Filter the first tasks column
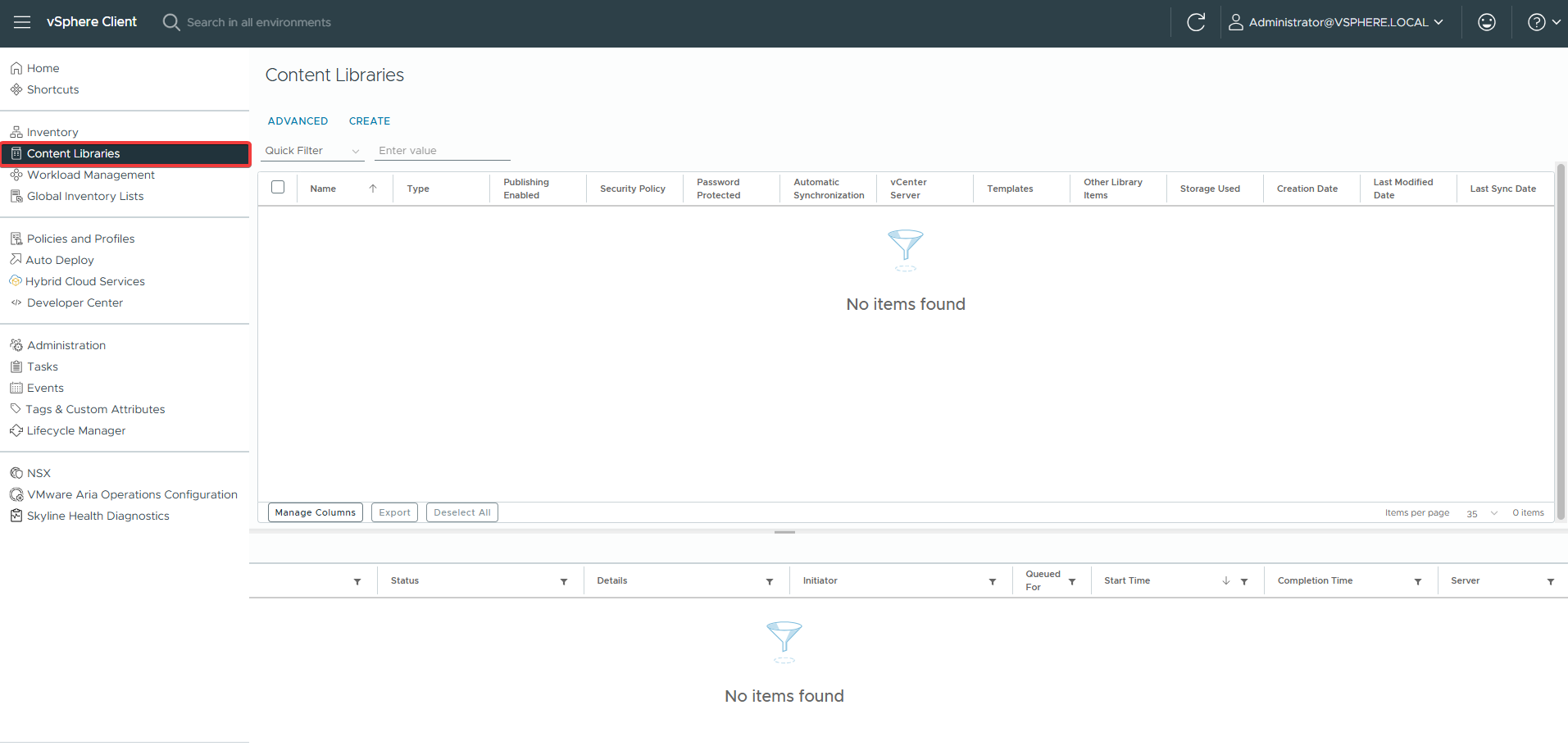1568x746 pixels. tap(357, 581)
